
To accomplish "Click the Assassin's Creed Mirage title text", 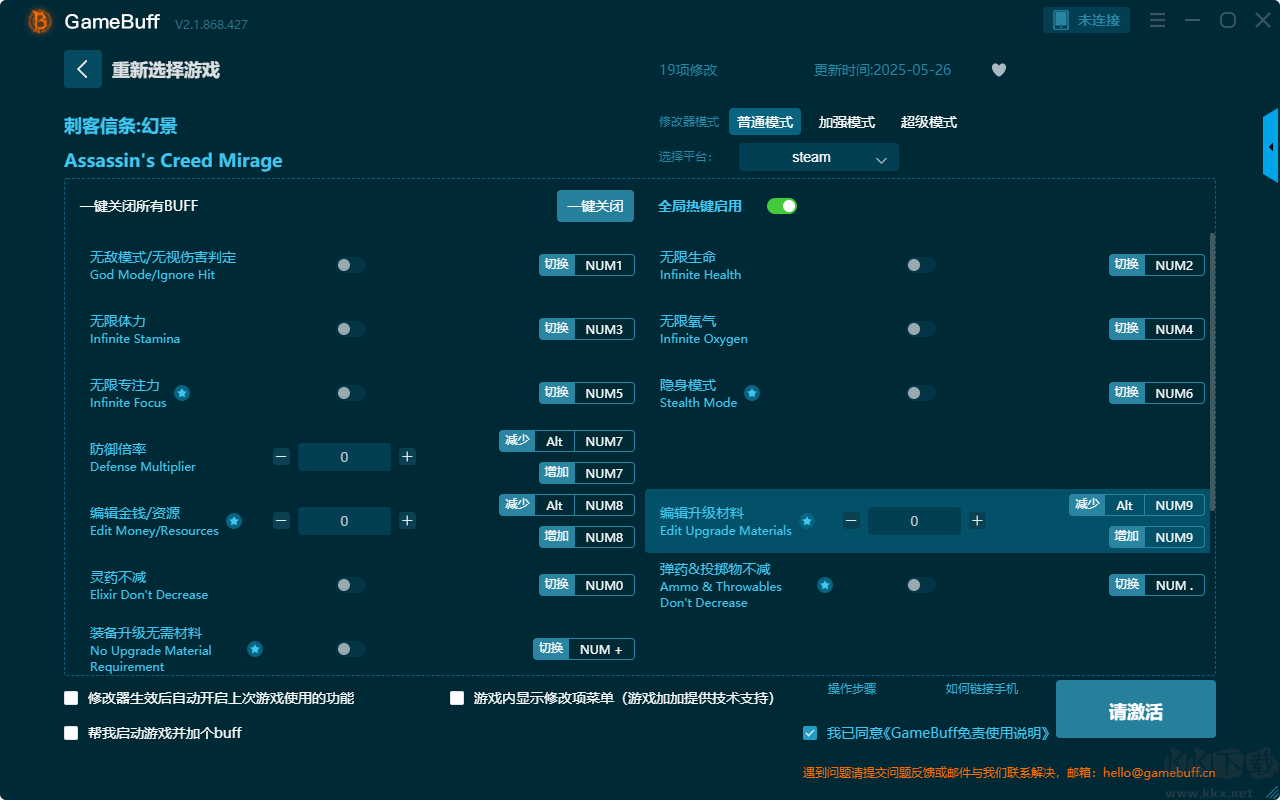I will [173, 161].
